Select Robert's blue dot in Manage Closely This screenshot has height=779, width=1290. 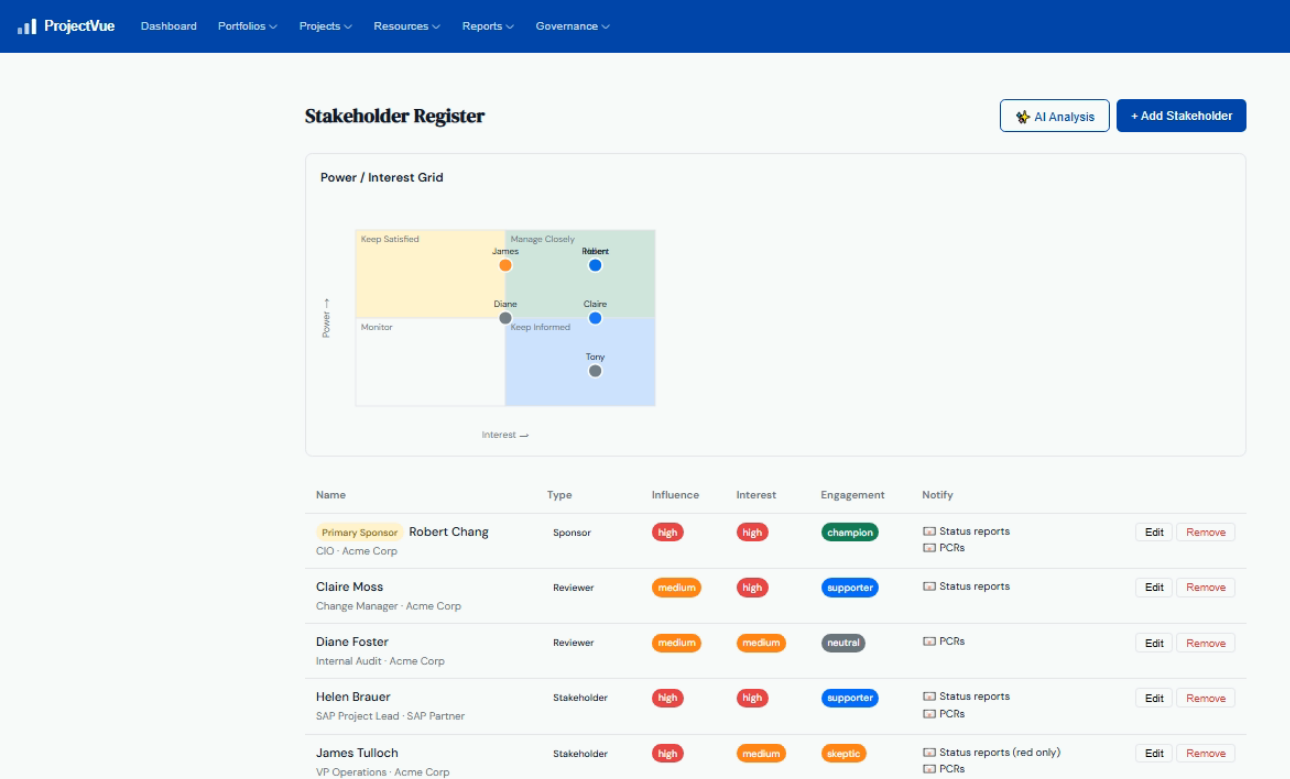595,265
